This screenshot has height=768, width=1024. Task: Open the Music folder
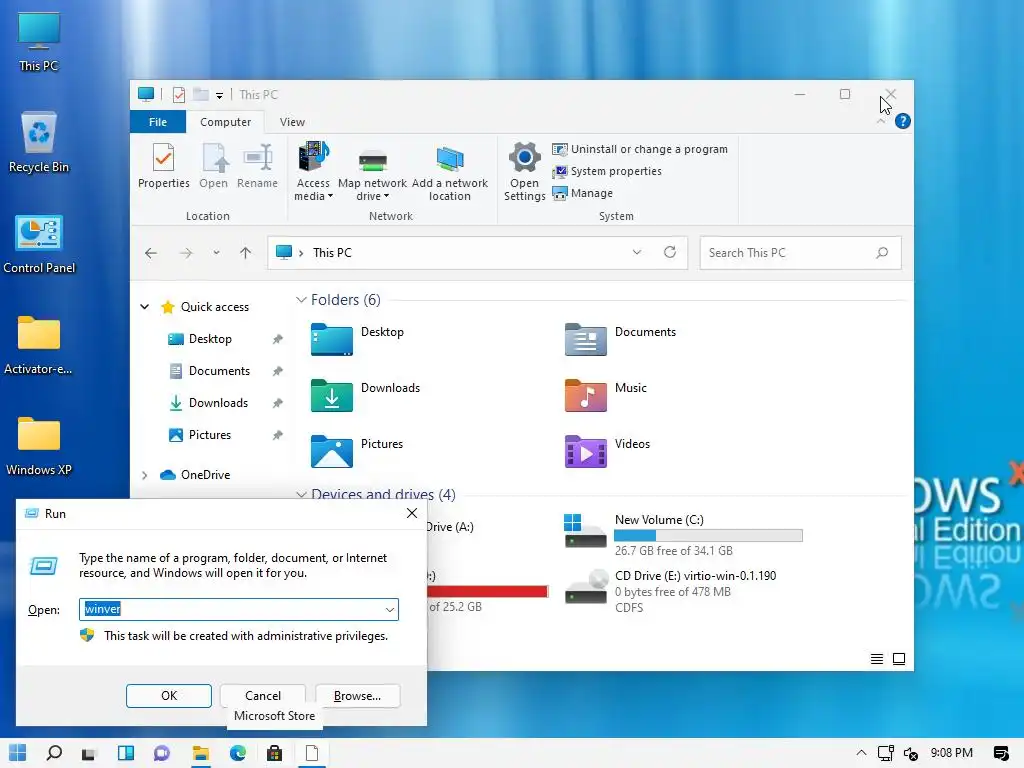click(x=606, y=395)
